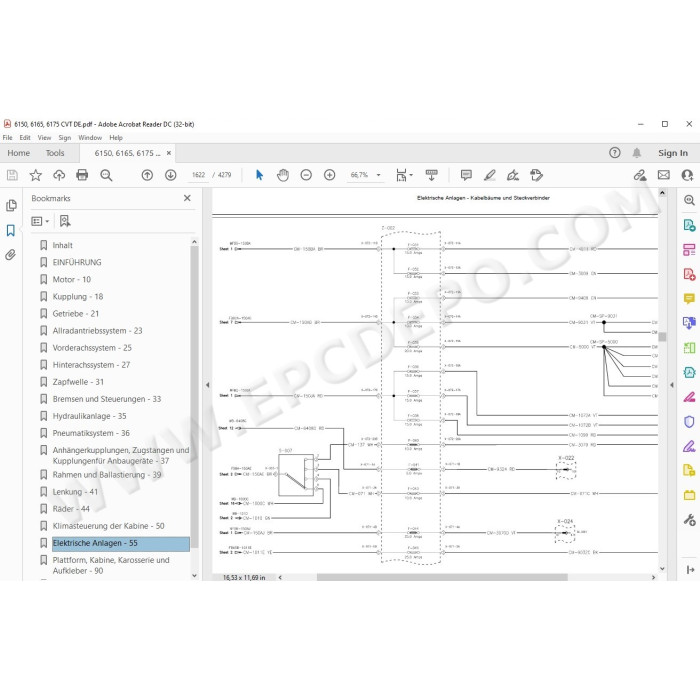Open notifications bell
Viewport: 700px width, 700px height.
click(637, 153)
